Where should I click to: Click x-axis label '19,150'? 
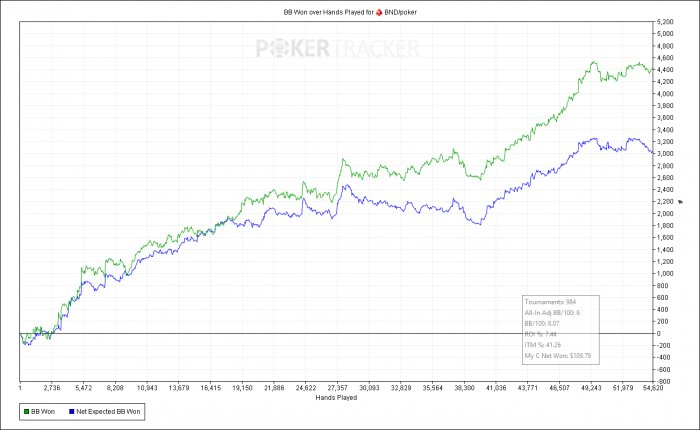coord(242,388)
